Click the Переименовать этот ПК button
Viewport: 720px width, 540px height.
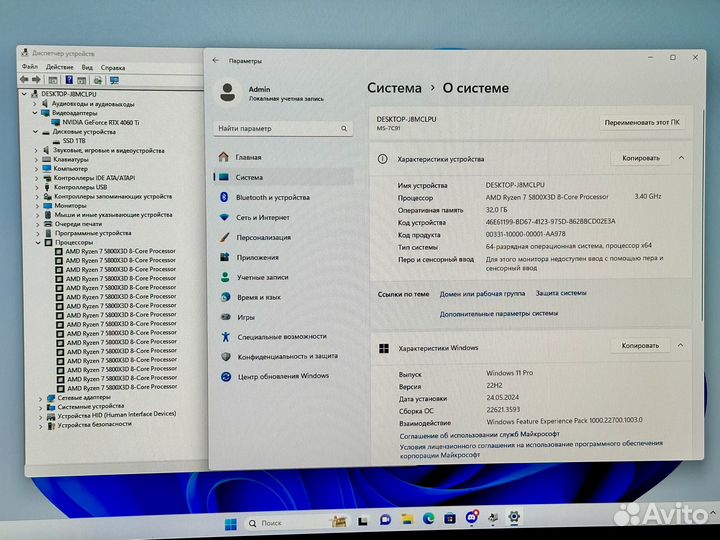[x=642, y=123]
